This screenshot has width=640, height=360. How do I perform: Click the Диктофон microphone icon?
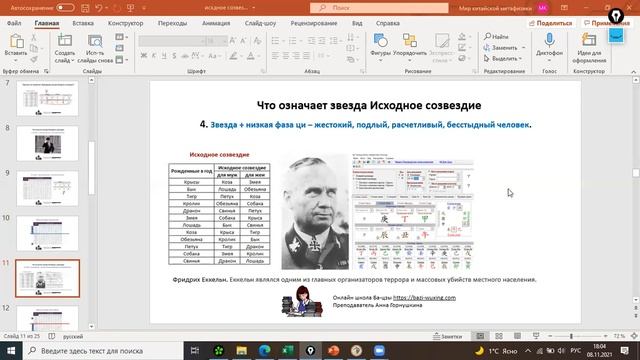click(x=549, y=41)
